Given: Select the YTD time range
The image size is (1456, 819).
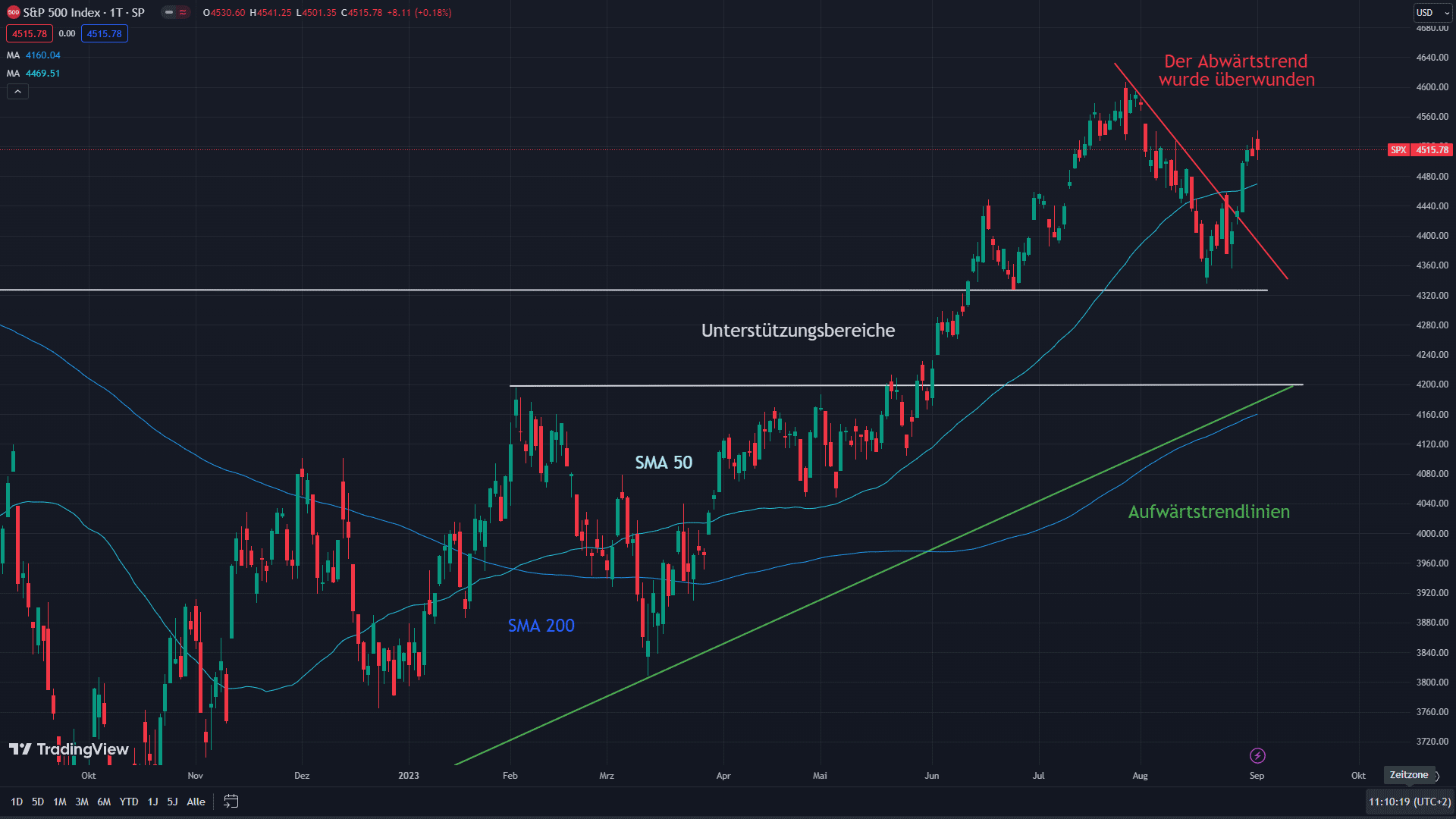Looking at the screenshot, I should point(129,802).
